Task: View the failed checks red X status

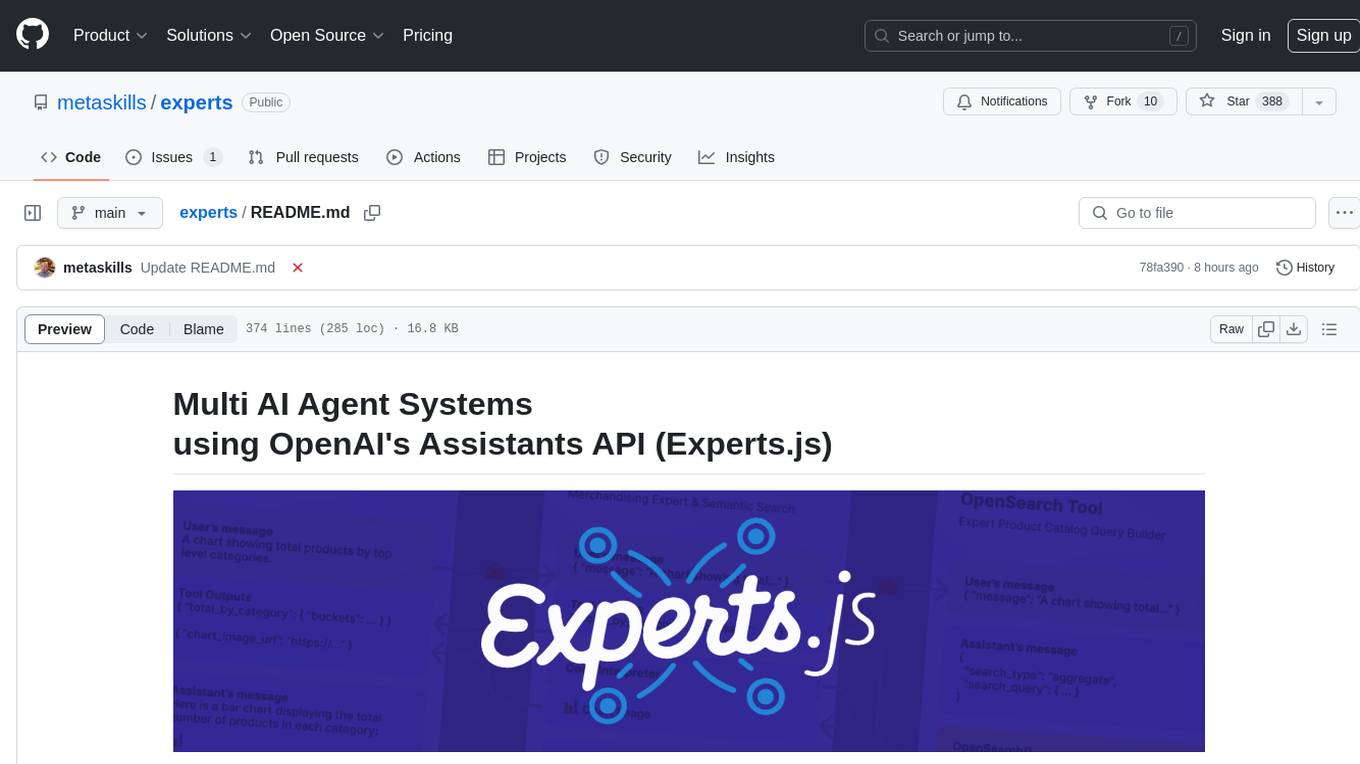Action: point(297,267)
